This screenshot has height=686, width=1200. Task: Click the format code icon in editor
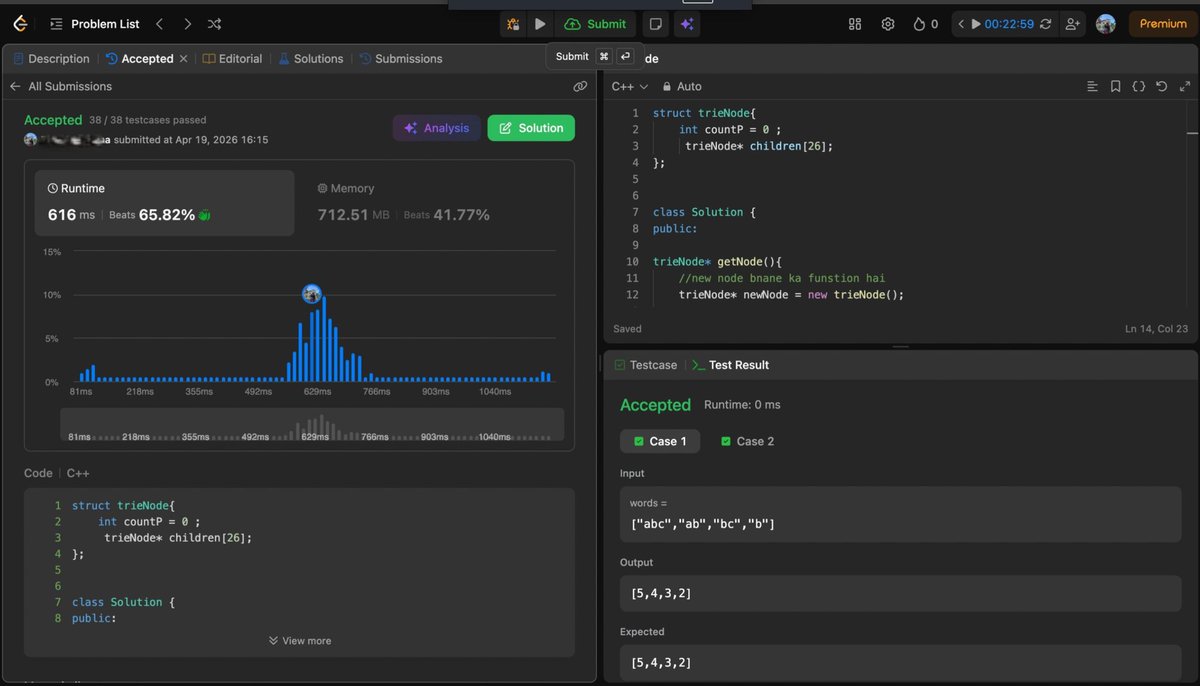click(x=1093, y=87)
